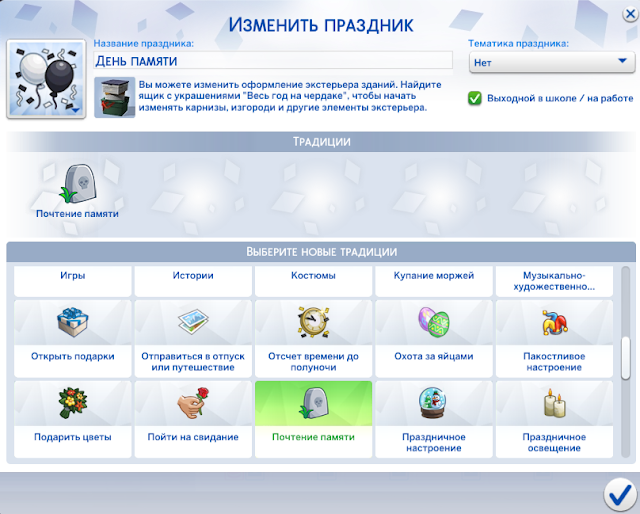Select the Подарить цветы bouquet icon

73,403
